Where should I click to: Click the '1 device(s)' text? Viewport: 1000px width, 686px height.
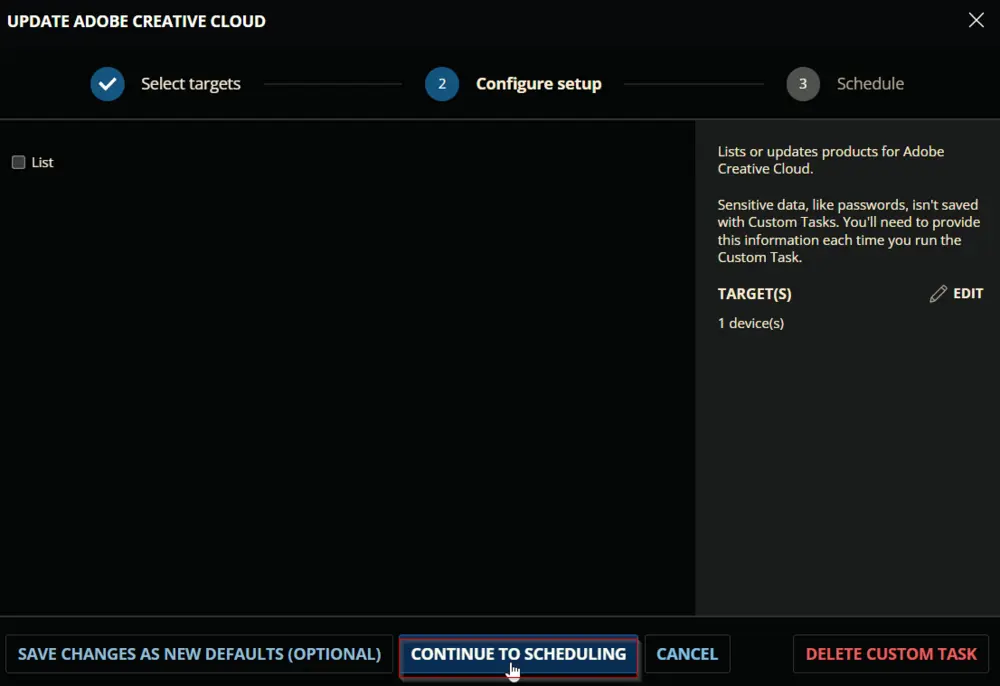(751, 323)
